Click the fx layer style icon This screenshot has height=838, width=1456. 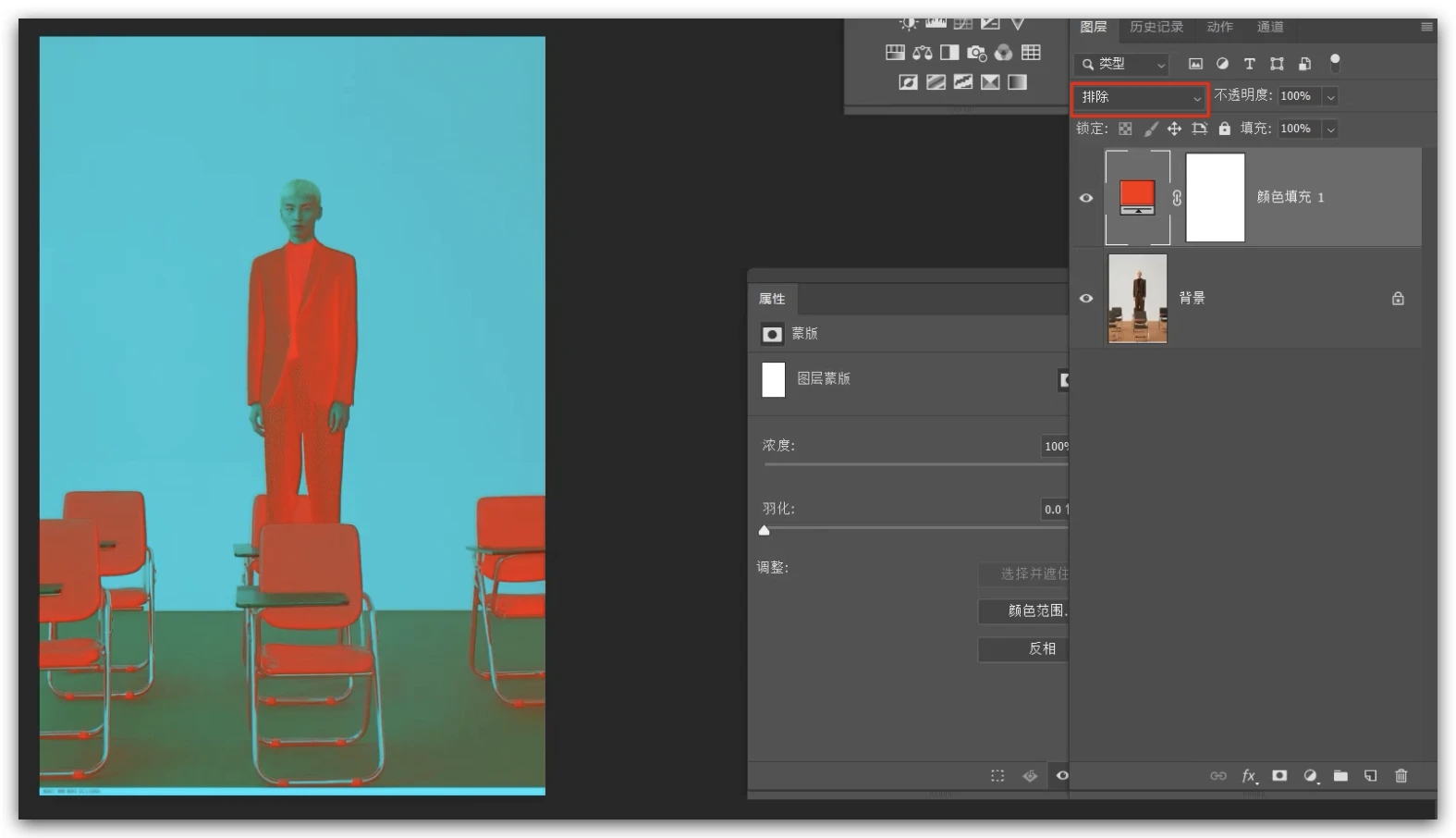click(1248, 776)
